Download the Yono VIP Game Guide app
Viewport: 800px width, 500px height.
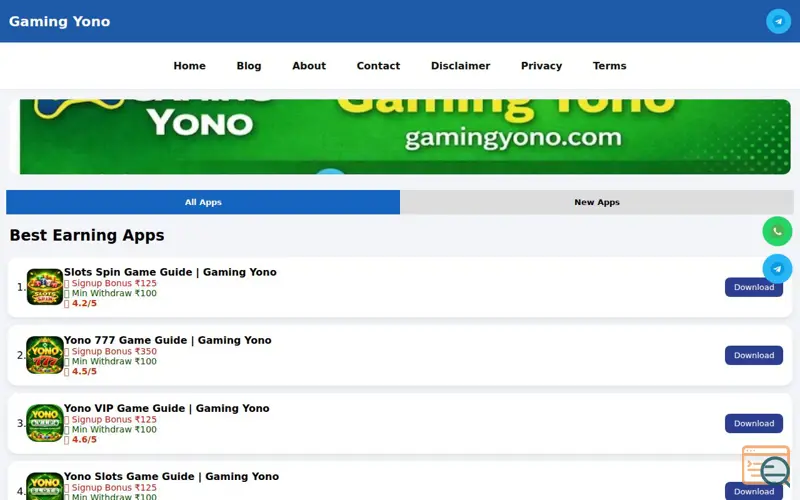pos(754,423)
